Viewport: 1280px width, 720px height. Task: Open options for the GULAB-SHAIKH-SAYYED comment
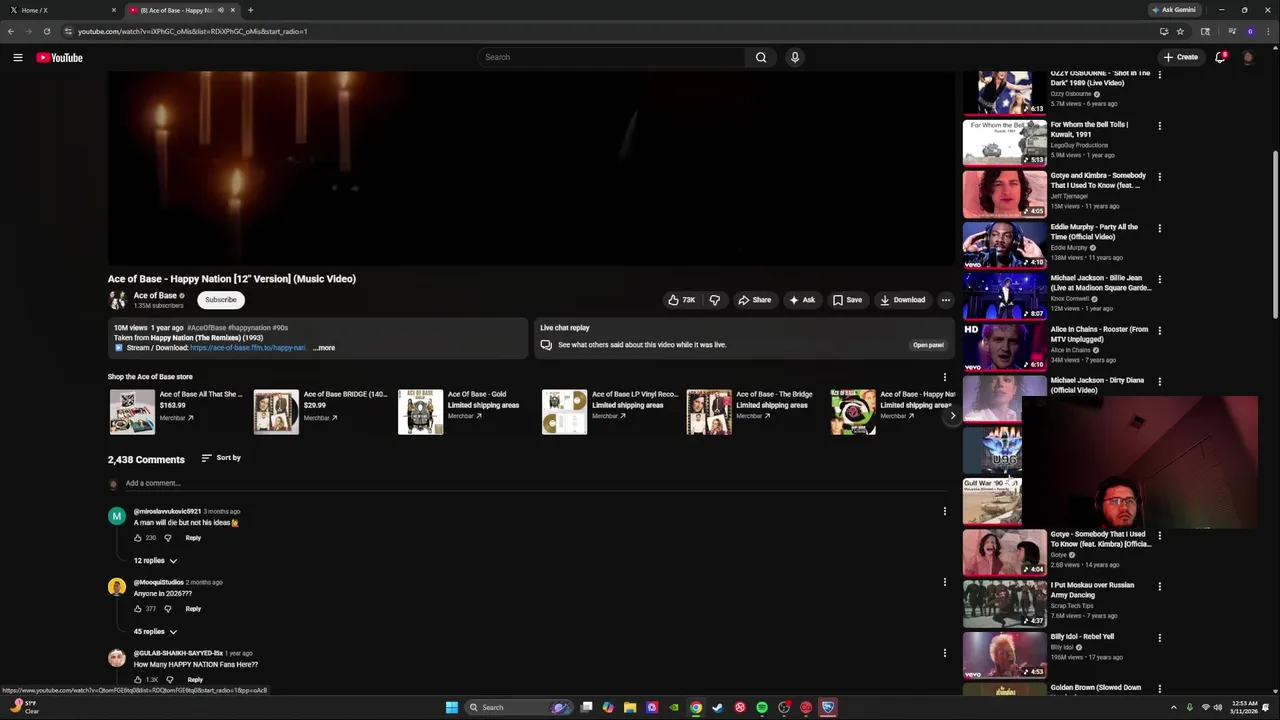pos(944,653)
